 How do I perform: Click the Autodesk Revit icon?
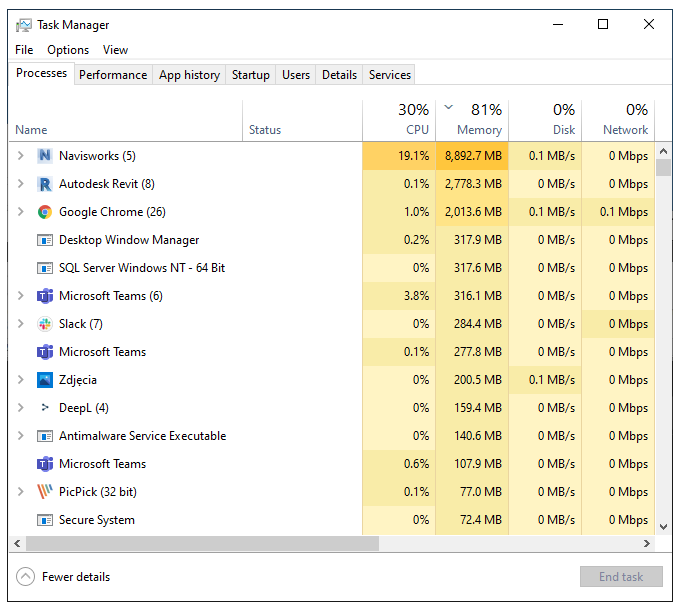tap(45, 184)
